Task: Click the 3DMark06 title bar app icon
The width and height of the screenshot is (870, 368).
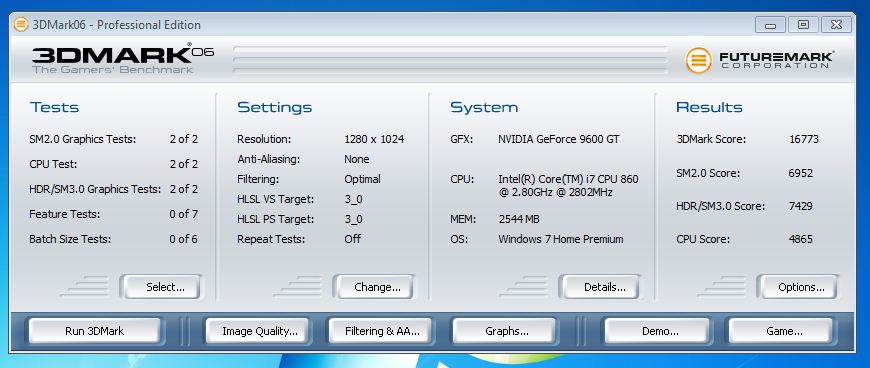Action: tap(21, 24)
